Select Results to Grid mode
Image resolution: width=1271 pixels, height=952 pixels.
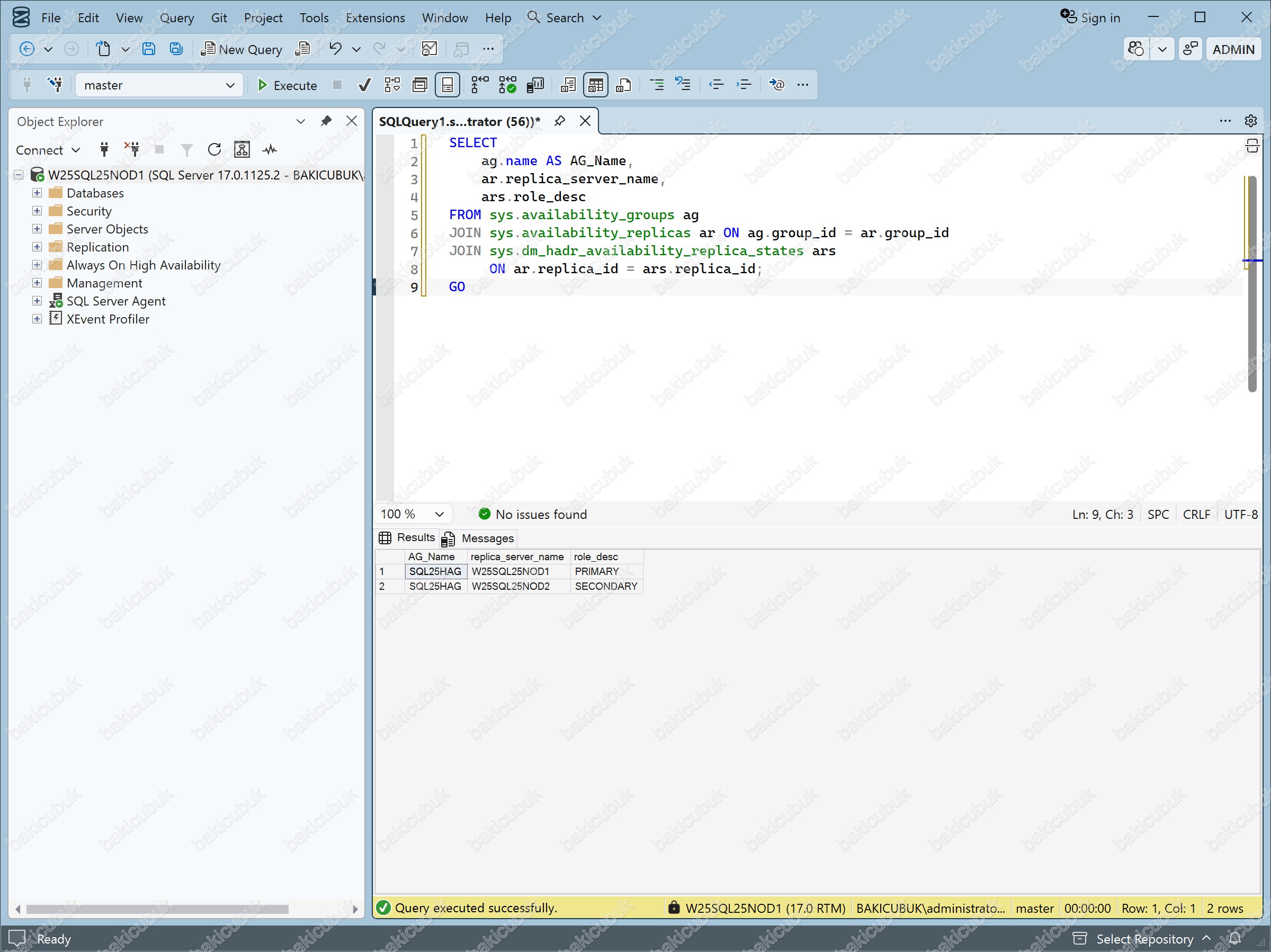click(595, 85)
